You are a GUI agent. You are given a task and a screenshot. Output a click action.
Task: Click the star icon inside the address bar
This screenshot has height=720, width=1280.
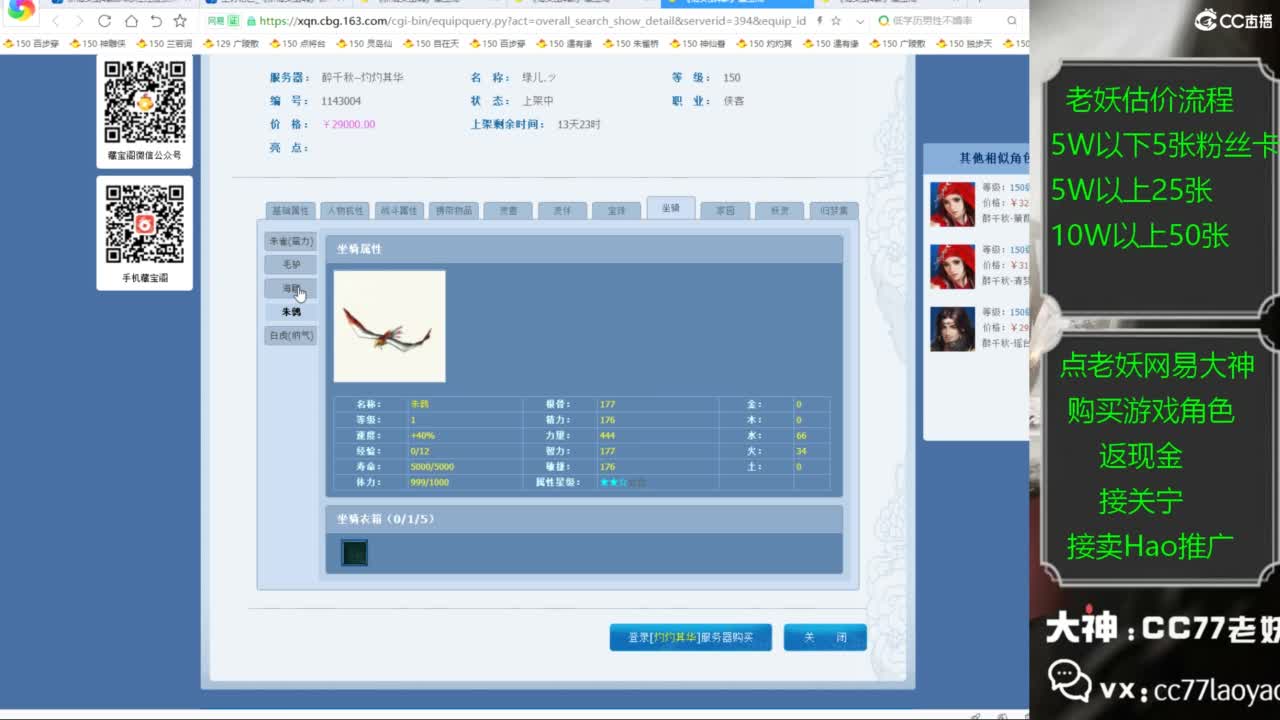836,21
